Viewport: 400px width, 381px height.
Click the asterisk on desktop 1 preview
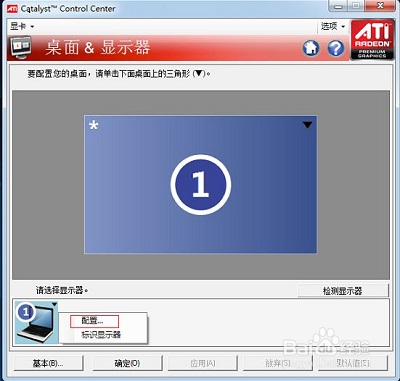coord(94,126)
